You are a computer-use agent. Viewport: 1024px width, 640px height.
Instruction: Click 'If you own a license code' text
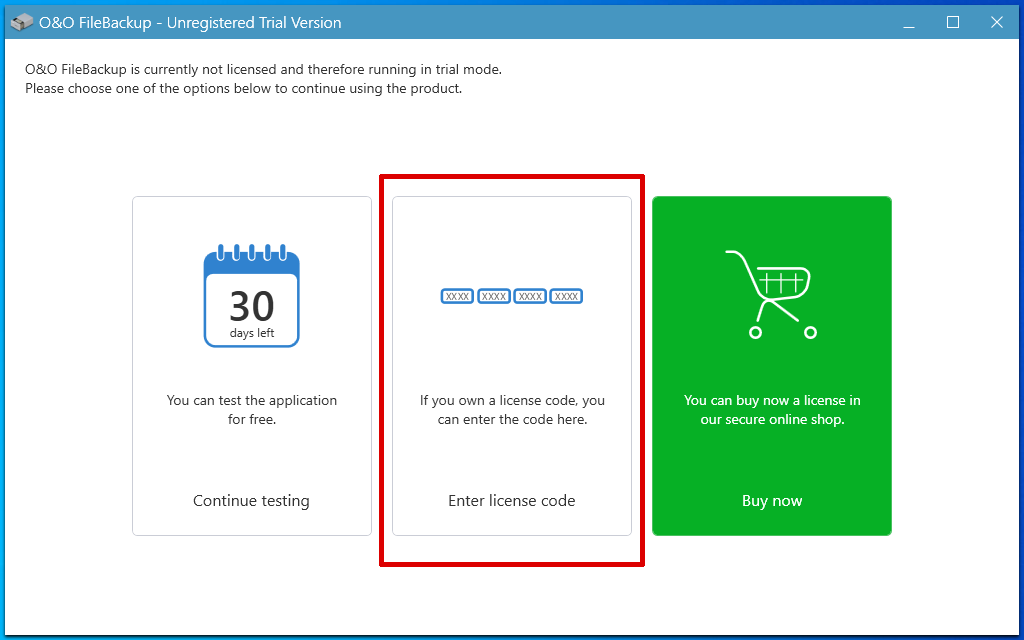pos(512,409)
